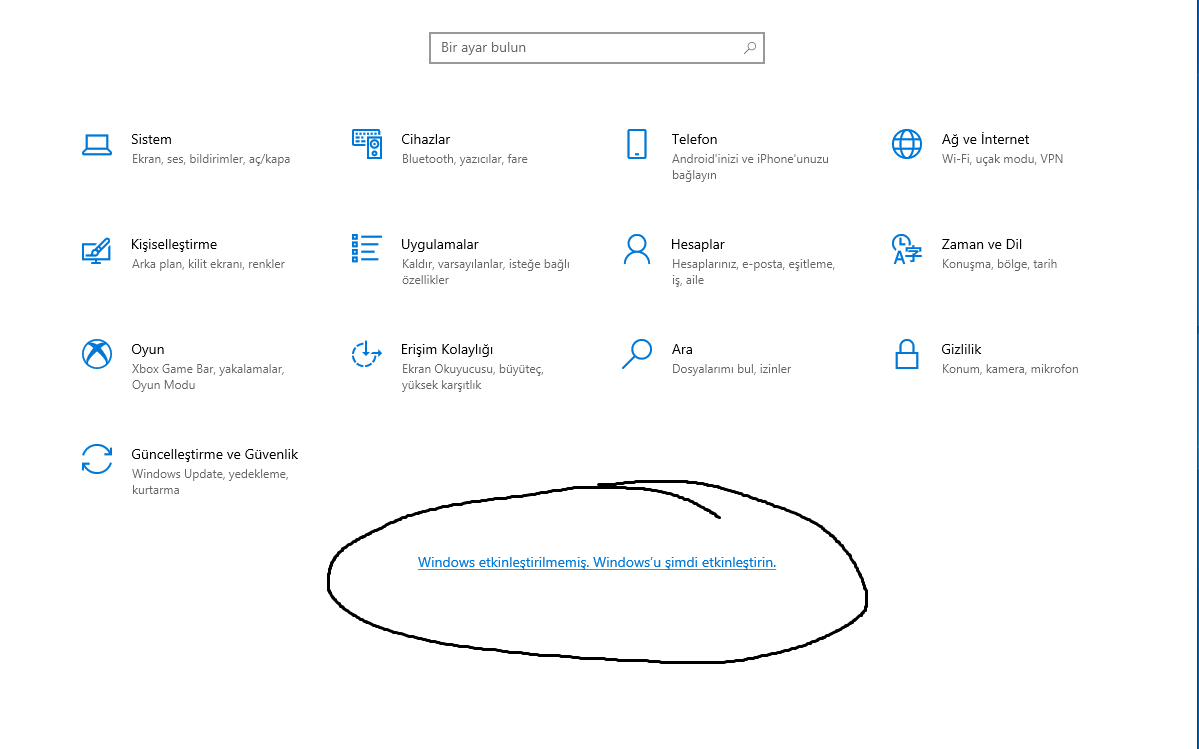Screen dimensions: 1199x749
Task: Click 'Hesaplarınız, e-posta, eşitleme, iş, aile' text
Action: (x=753, y=272)
